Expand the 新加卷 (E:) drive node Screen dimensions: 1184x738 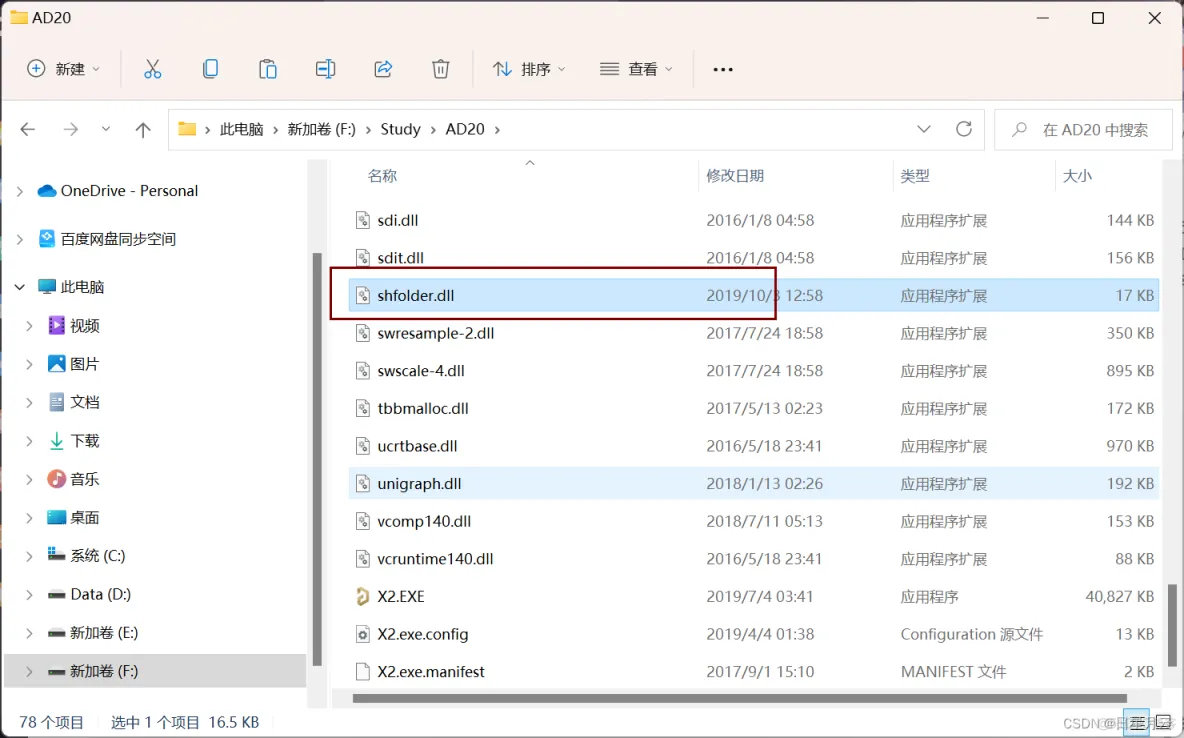click(29, 633)
